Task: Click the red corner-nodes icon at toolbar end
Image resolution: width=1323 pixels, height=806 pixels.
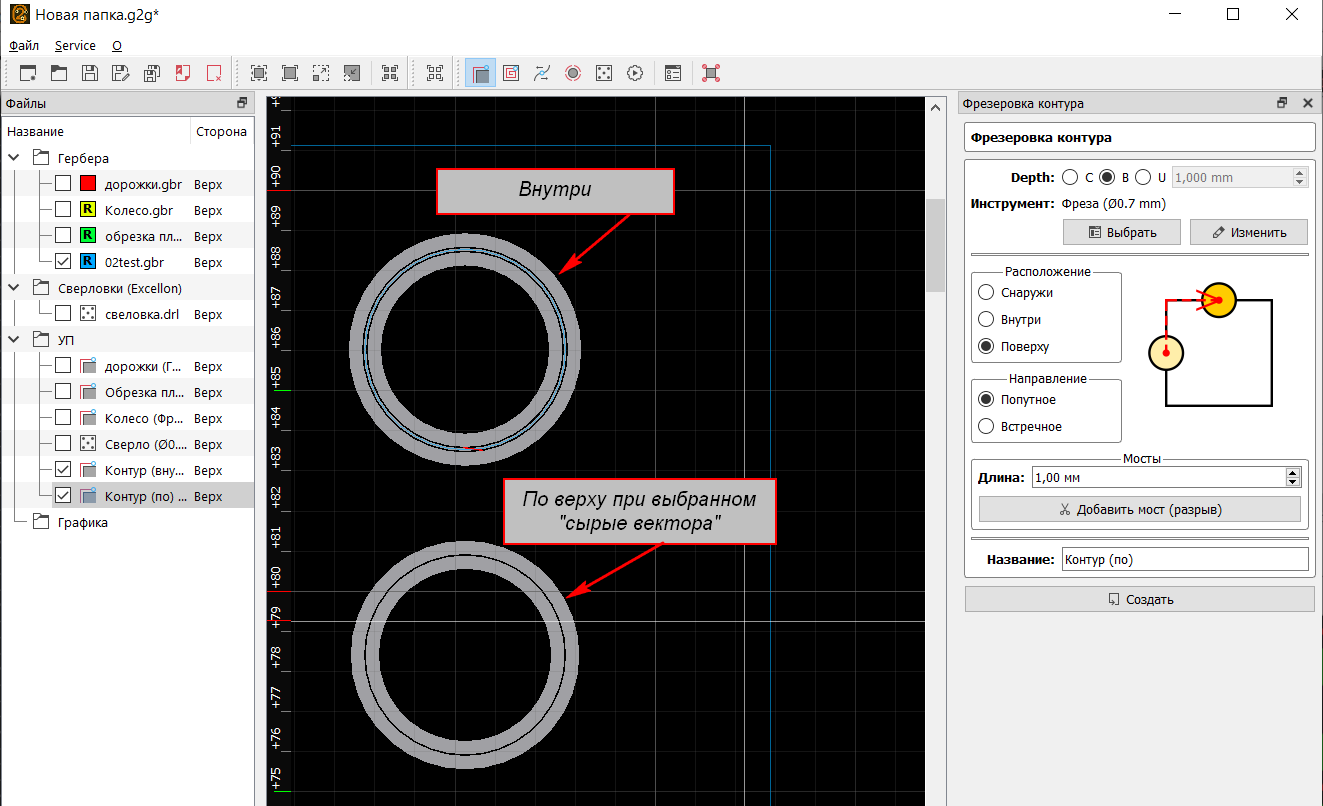Action: coord(711,73)
